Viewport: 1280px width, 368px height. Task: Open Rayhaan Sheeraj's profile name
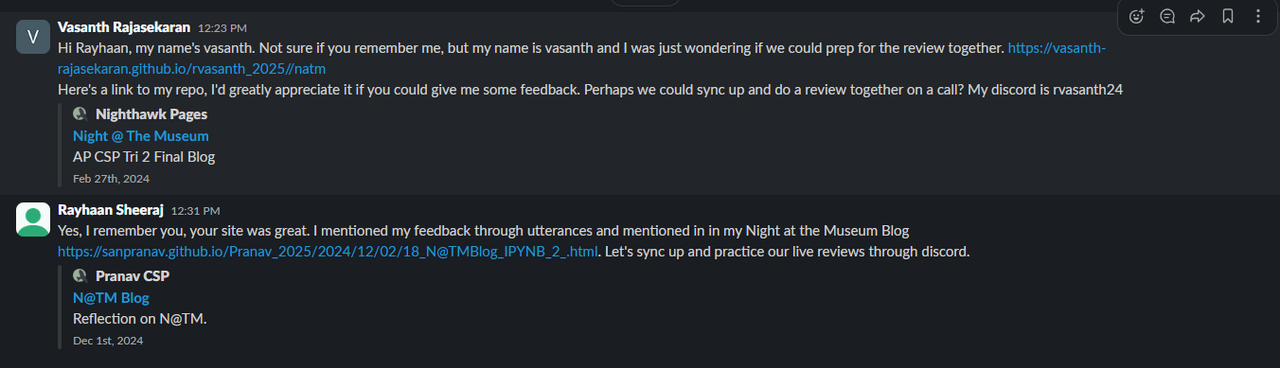[111, 210]
